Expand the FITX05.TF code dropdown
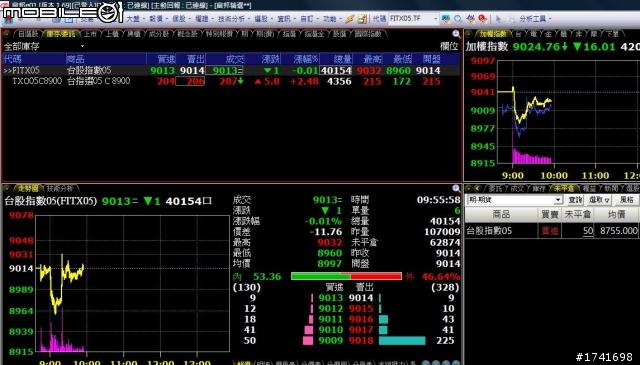The width and height of the screenshot is (640, 365). [x=435, y=19]
